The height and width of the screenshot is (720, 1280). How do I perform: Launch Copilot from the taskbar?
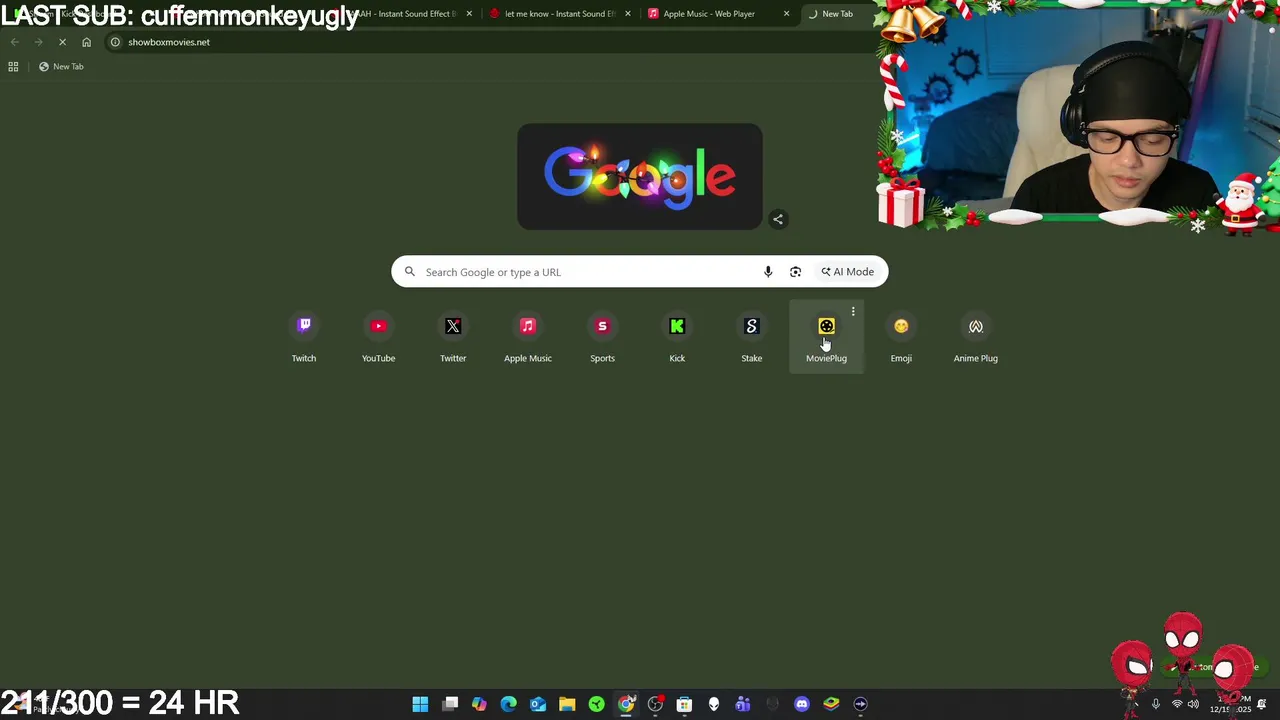(x=479, y=704)
